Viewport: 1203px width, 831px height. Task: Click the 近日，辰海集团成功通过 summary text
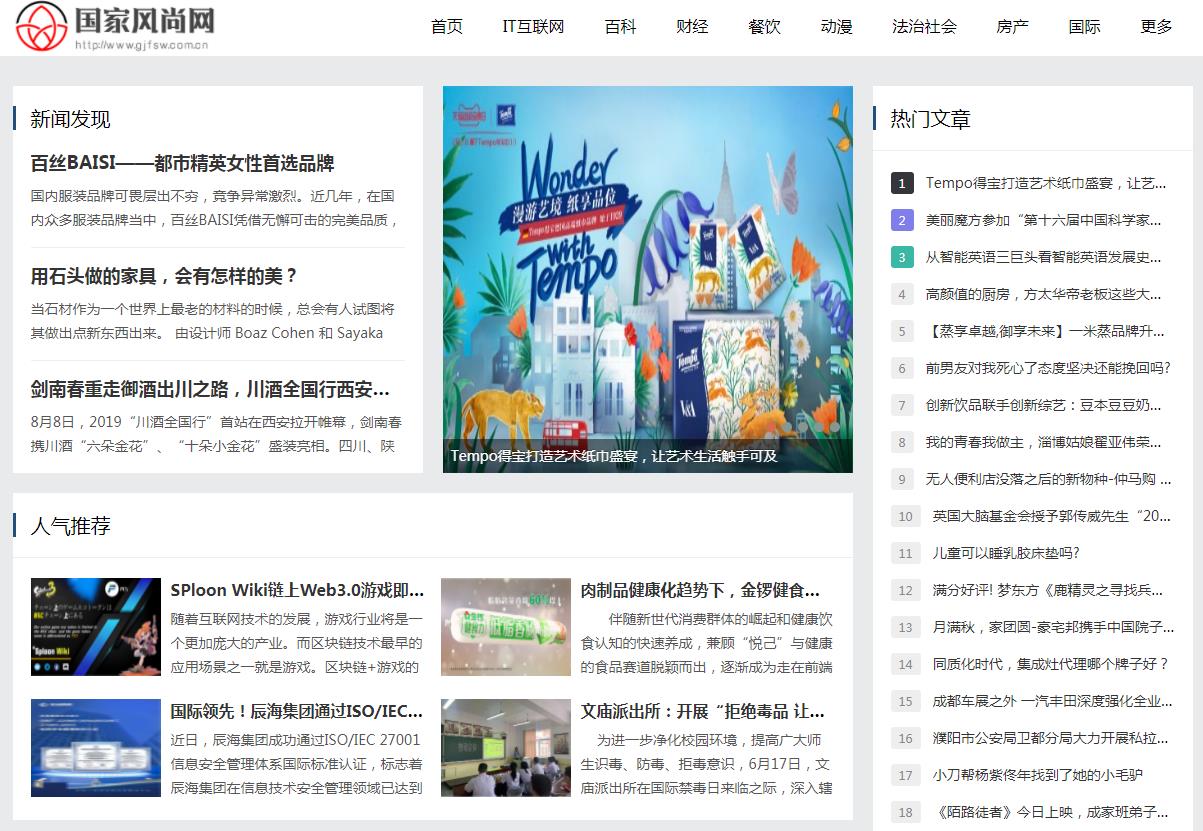[x=297, y=764]
